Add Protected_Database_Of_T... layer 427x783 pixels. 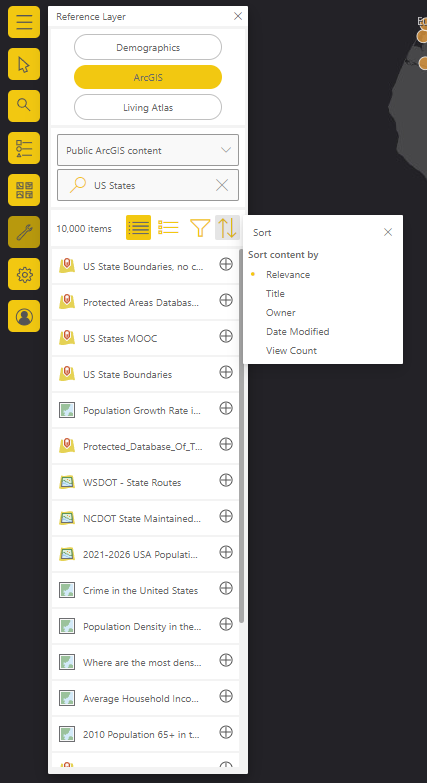(226, 444)
